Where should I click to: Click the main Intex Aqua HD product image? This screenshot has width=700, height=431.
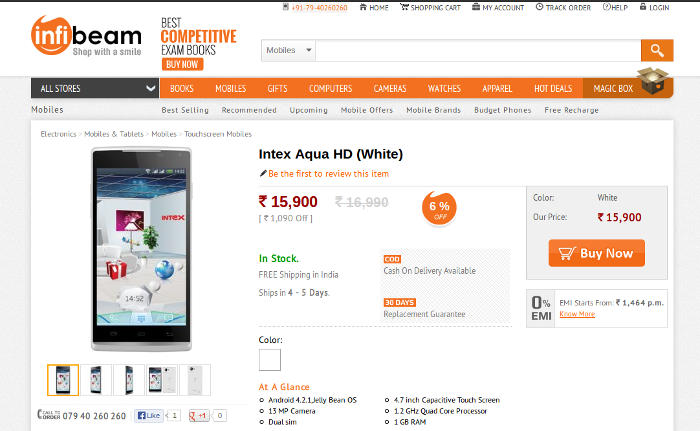point(142,249)
